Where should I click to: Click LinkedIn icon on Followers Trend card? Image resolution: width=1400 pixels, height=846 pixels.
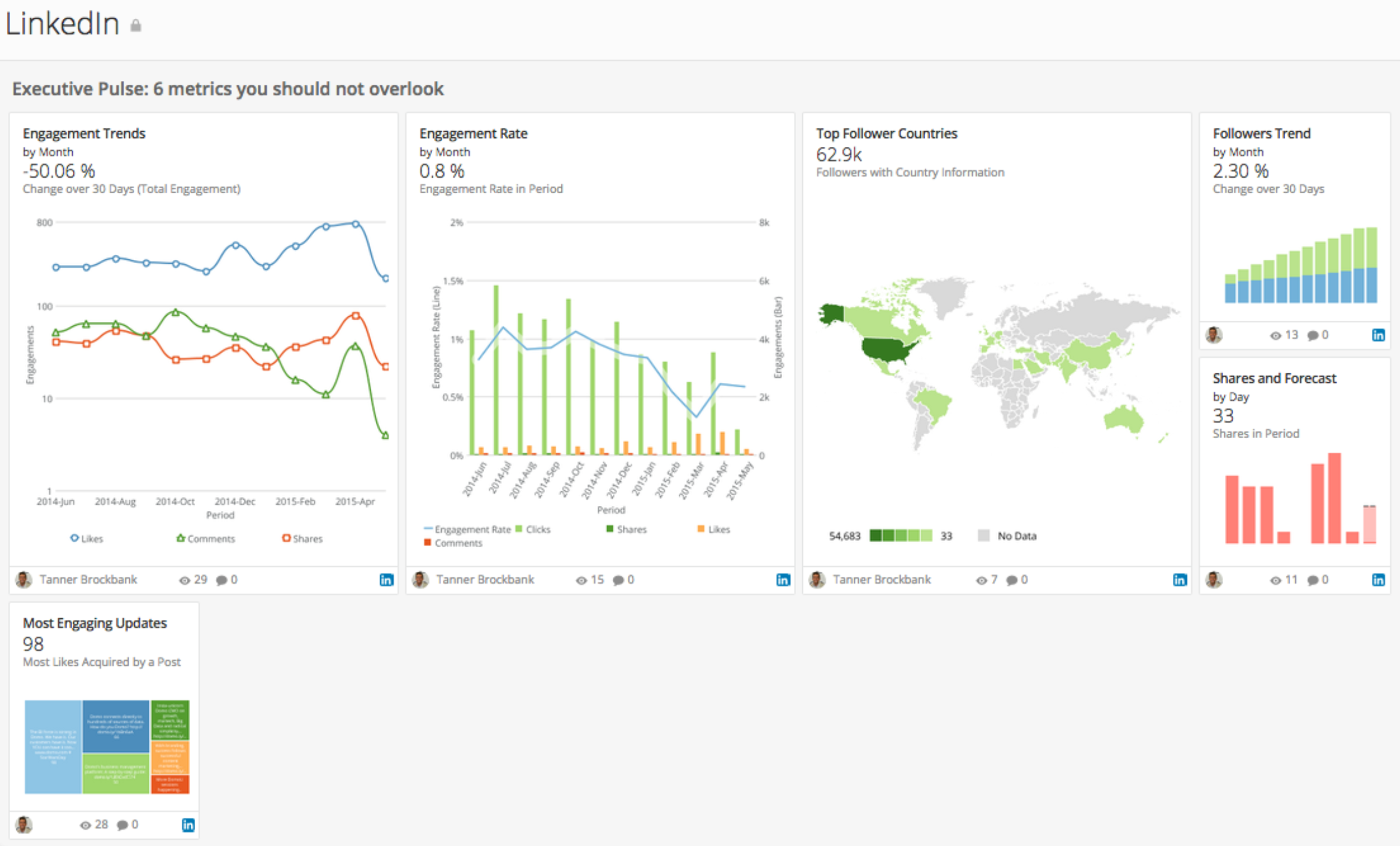[x=1378, y=335]
